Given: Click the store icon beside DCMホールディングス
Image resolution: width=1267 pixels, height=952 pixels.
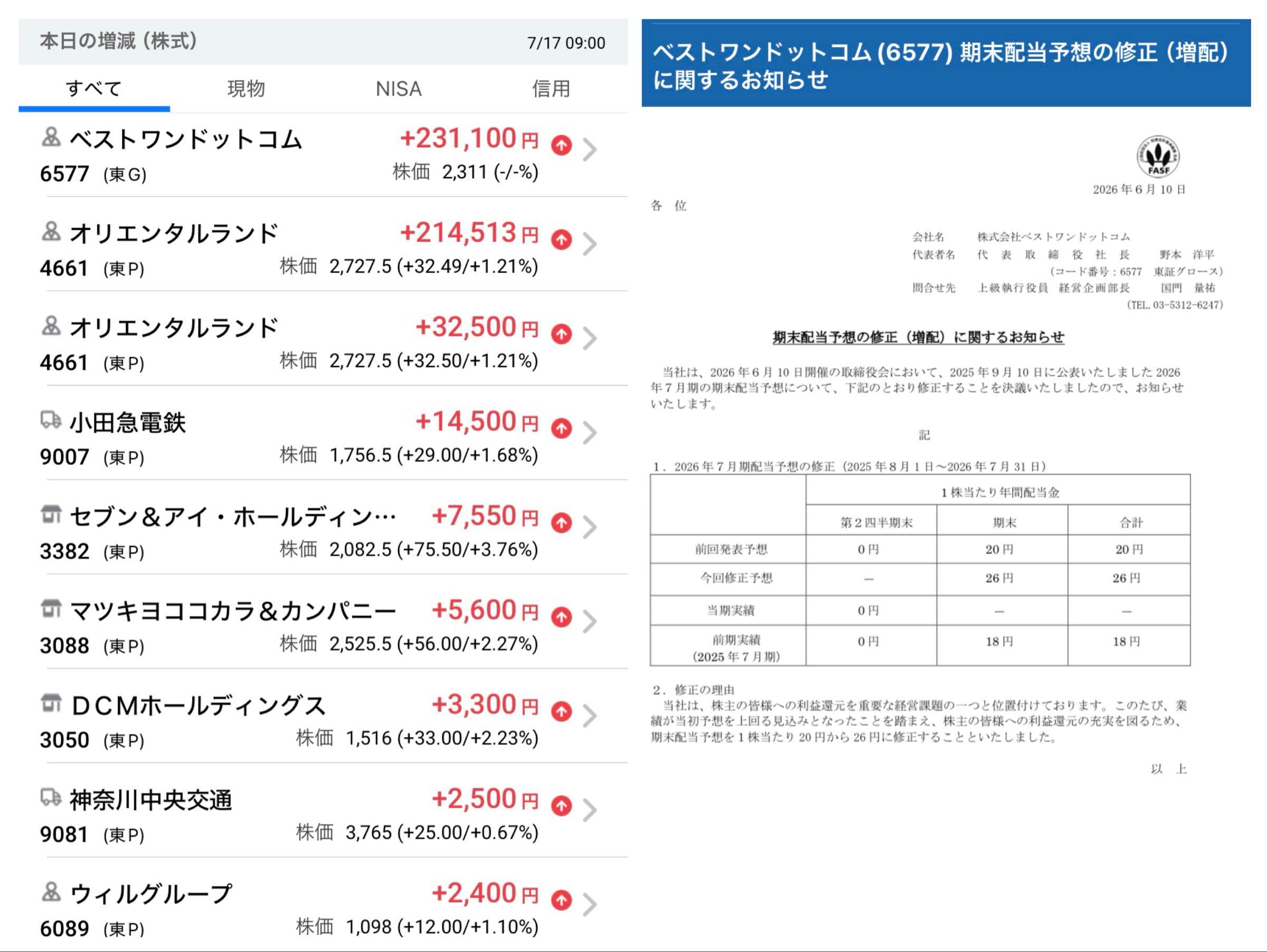Looking at the screenshot, I should tap(51, 703).
